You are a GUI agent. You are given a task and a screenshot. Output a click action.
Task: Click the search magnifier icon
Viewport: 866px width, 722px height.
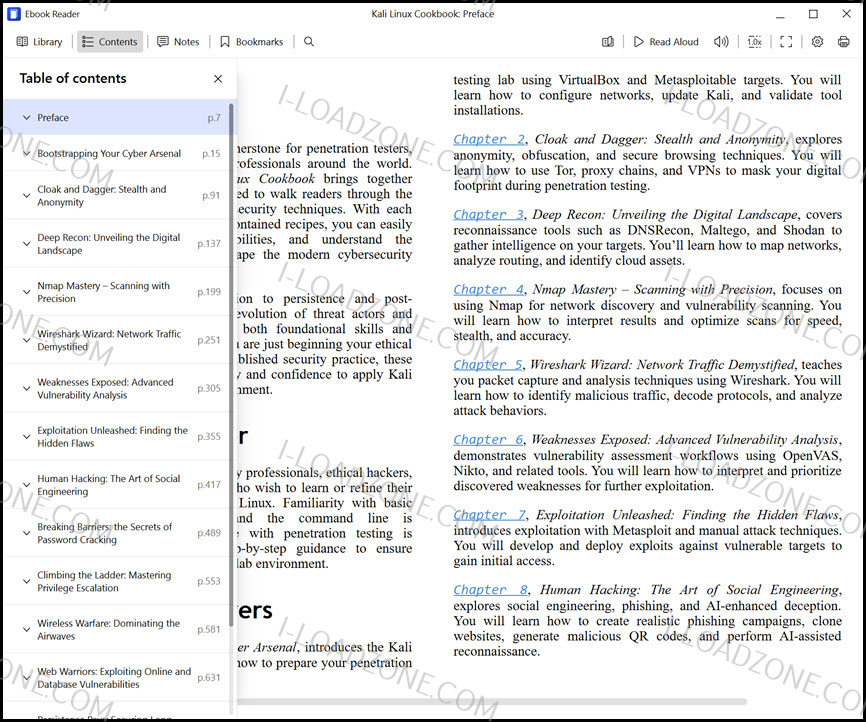click(x=309, y=42)
